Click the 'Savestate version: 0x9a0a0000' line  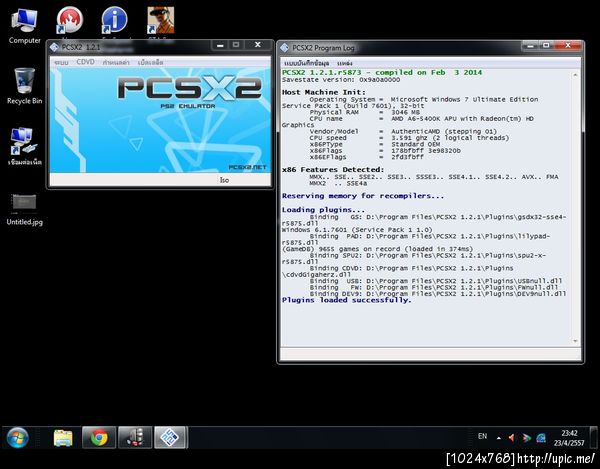tap(341, 80)
